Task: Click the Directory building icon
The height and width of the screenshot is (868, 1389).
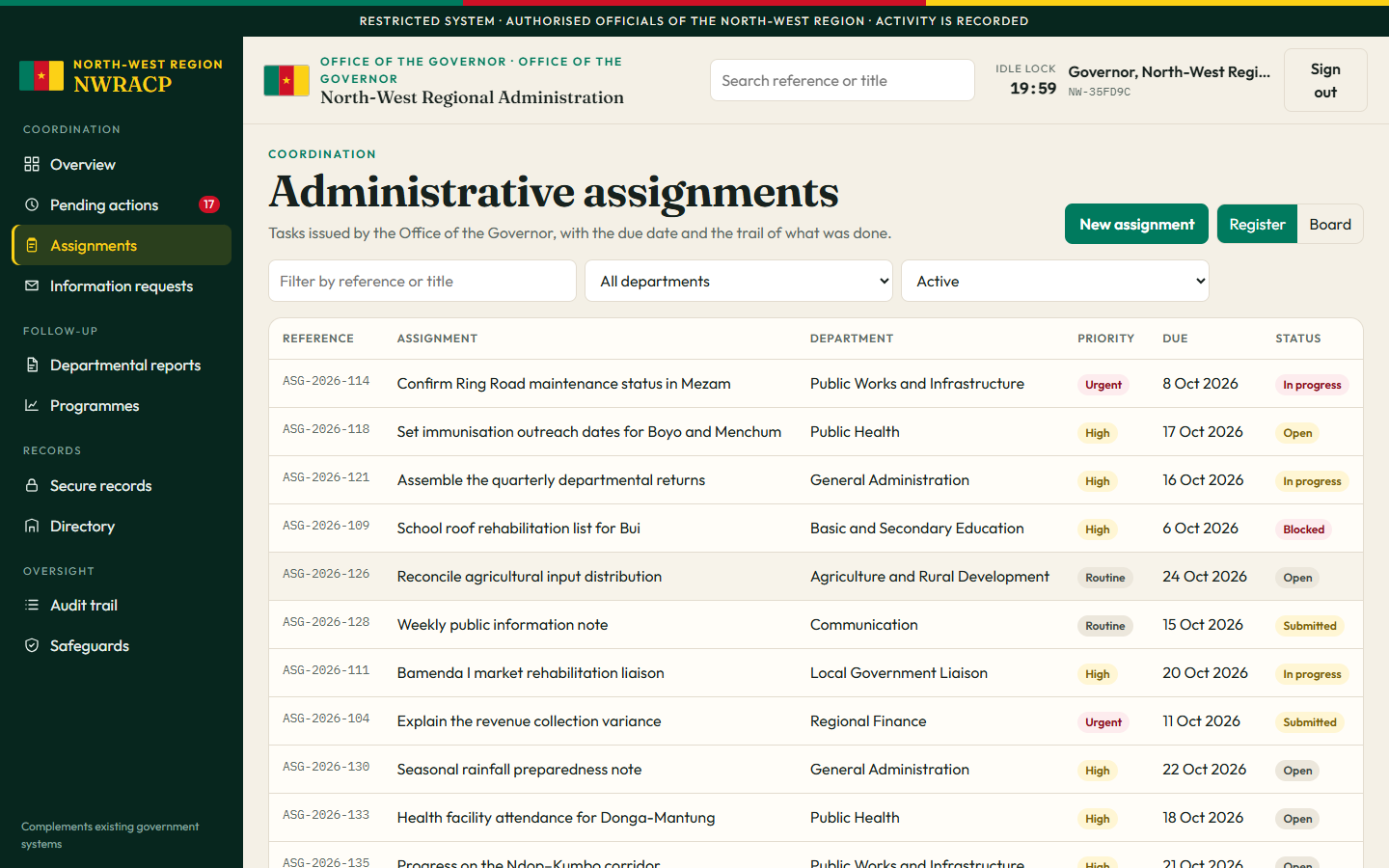Action: tap(32, 526)
